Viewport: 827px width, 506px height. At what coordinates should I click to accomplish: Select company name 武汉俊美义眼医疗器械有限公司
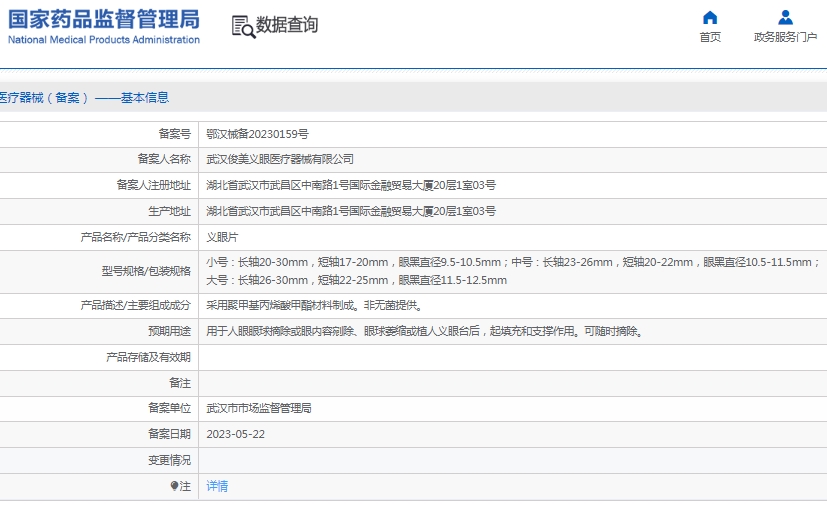[280, 159]
